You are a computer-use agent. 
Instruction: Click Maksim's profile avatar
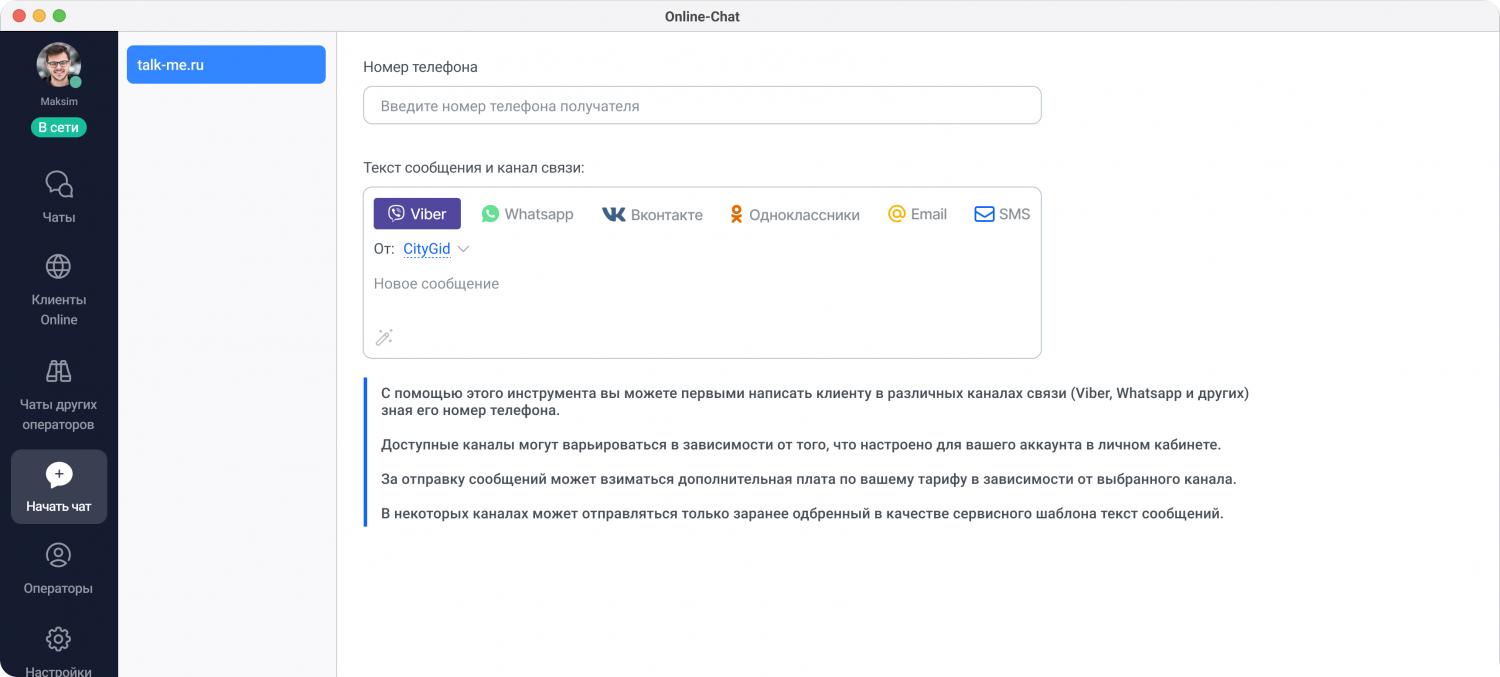58,65
